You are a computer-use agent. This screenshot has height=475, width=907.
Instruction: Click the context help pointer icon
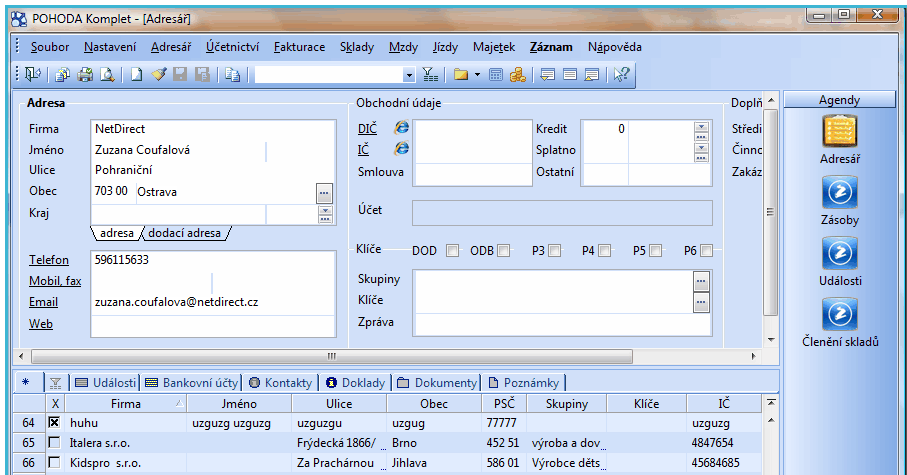tap(621, 75)
